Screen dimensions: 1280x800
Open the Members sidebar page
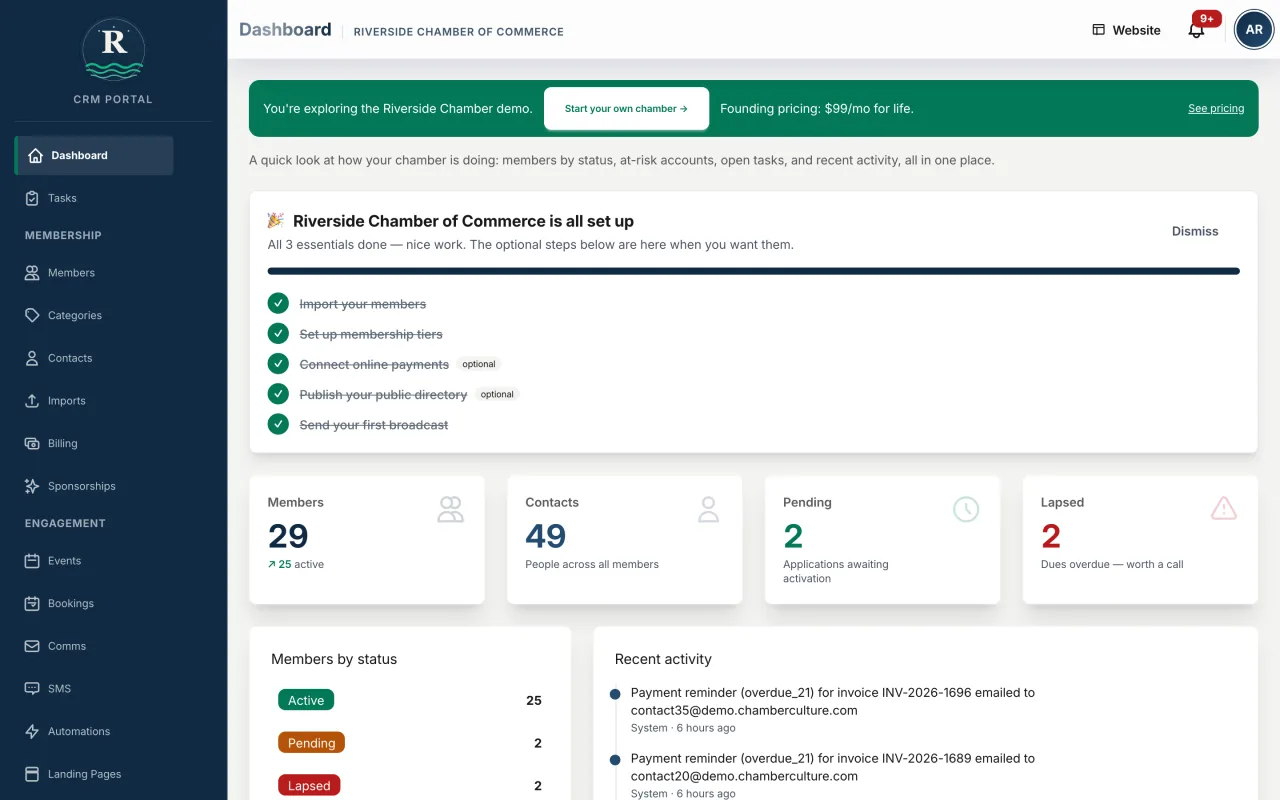tap(94, 272)
